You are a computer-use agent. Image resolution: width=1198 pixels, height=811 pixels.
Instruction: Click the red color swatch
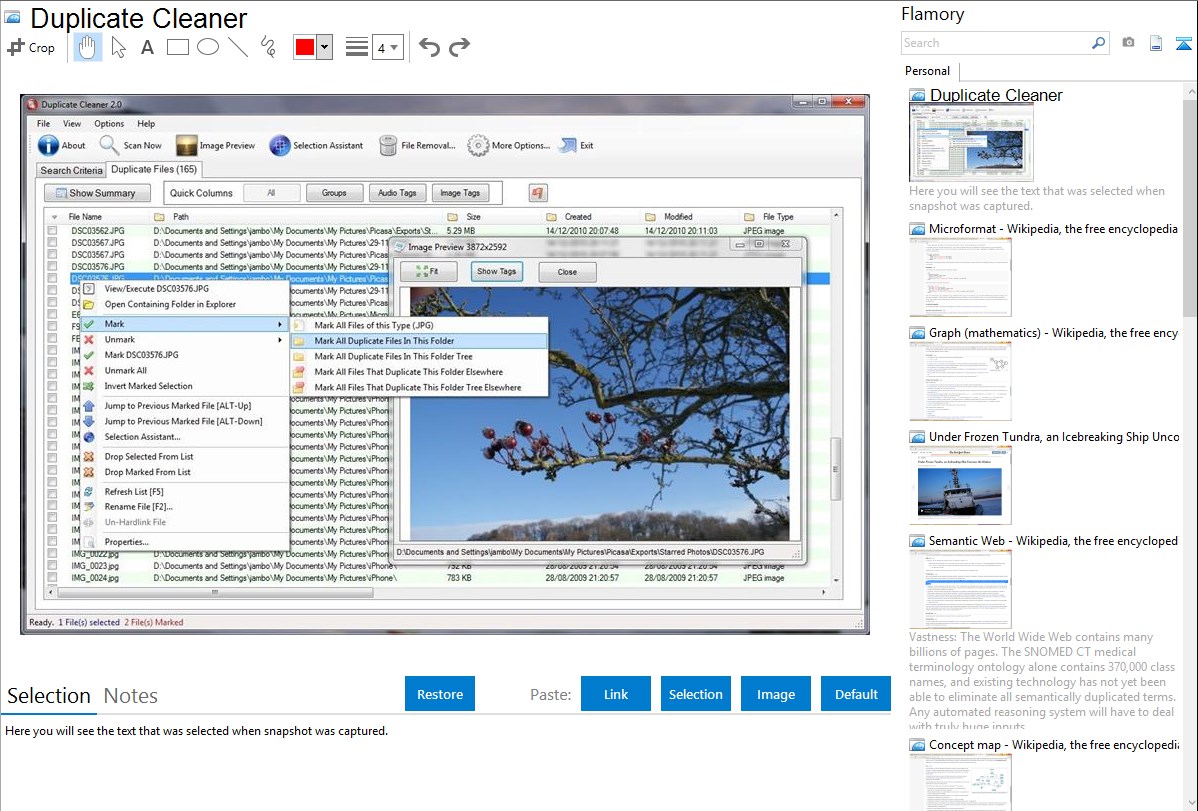tap(305, 47)
